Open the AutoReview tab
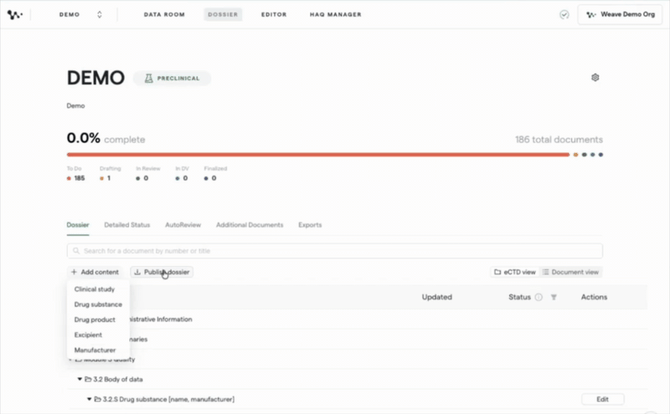Image resolution: width=670 pixels, height=414 pixels. 183,225
